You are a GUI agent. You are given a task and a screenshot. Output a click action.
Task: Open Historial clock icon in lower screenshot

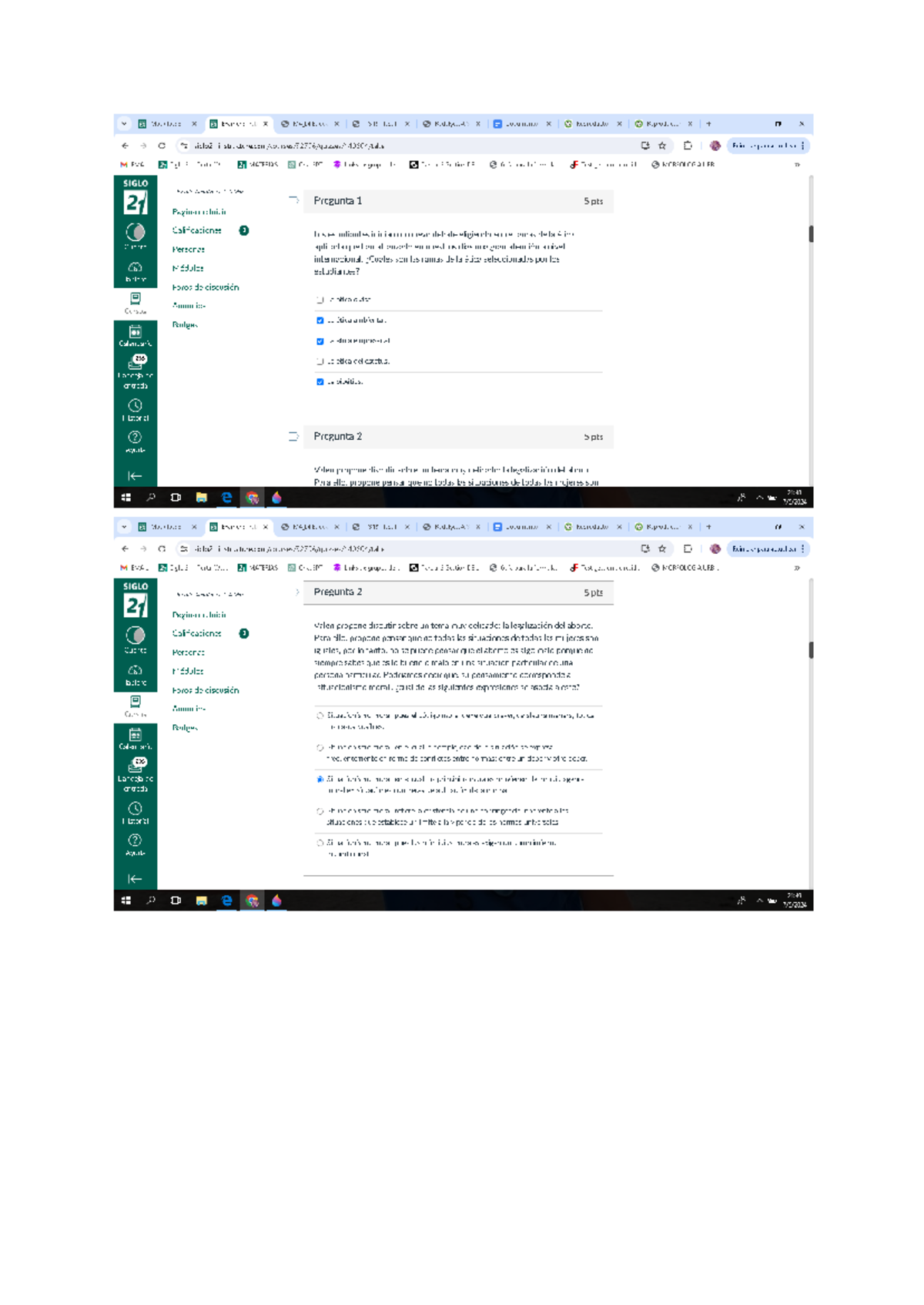(135, 811)
